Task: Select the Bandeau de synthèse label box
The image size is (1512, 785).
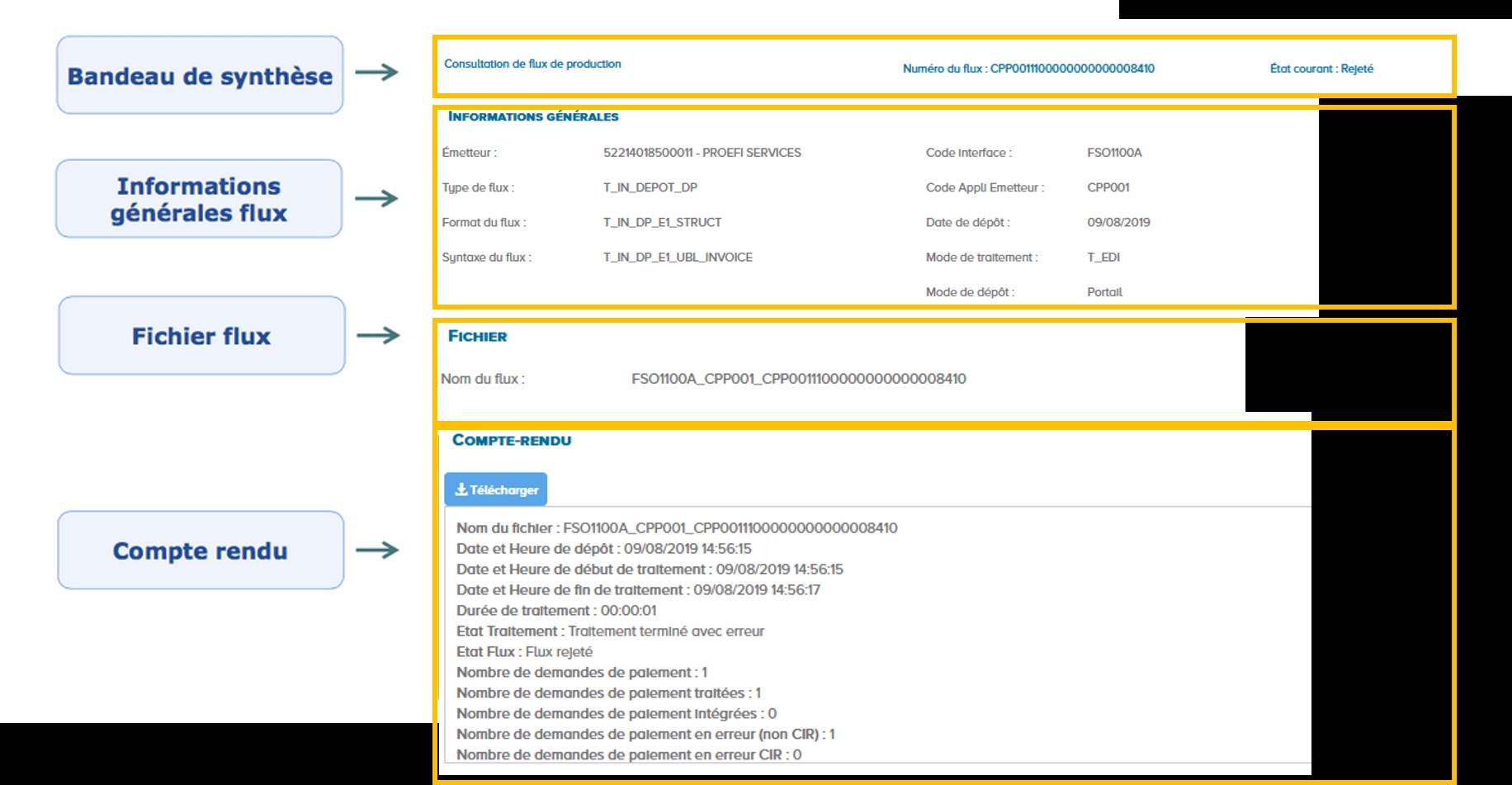Action: coord(201,75)
